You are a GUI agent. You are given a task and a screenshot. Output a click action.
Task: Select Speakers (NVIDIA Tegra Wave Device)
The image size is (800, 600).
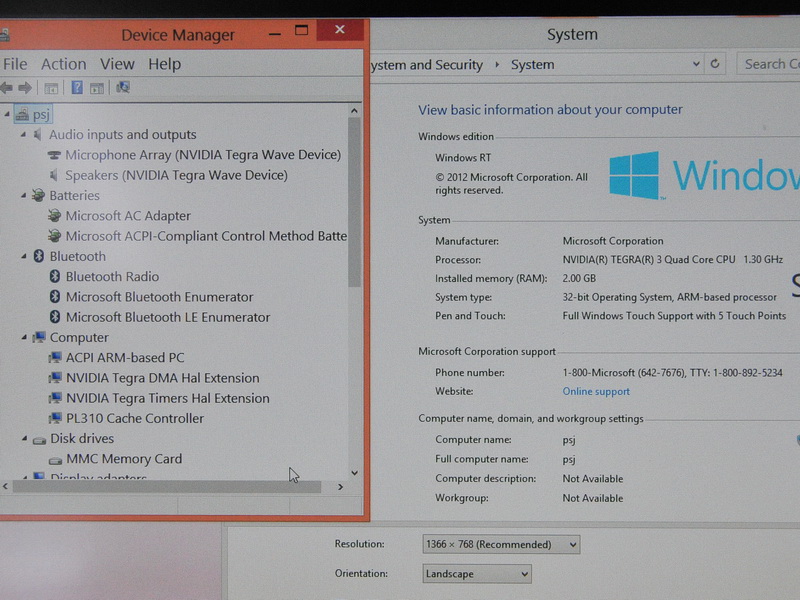pos(177,176)
